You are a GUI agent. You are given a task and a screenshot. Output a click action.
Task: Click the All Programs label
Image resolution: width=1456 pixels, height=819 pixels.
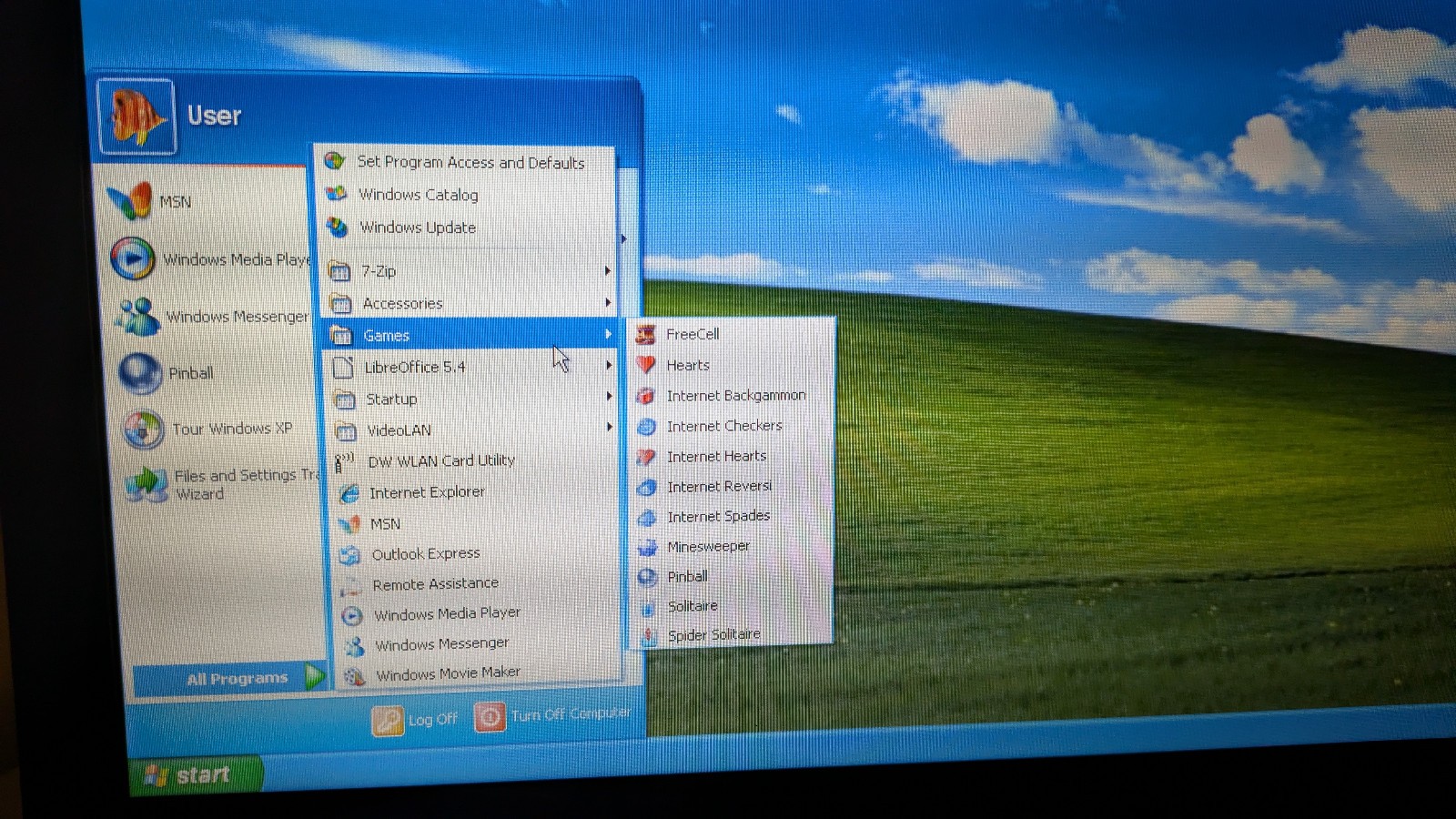click(x=237, y=678)
